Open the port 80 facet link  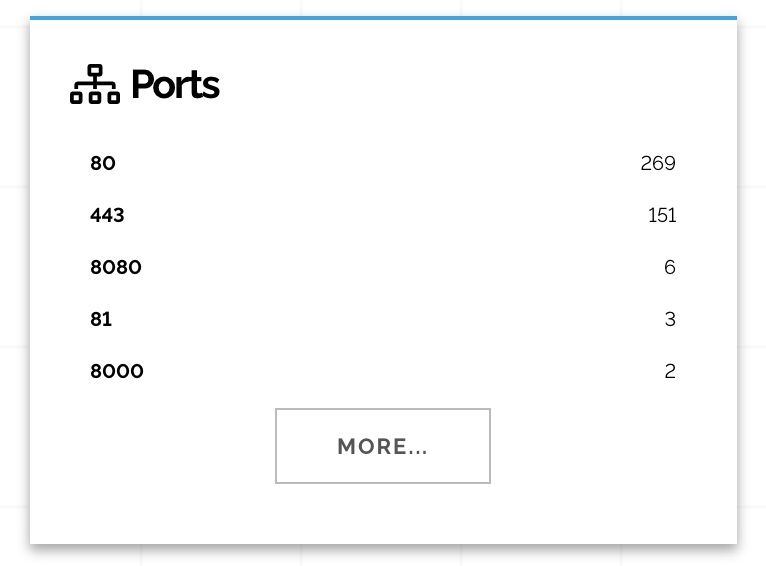(103, 163)
